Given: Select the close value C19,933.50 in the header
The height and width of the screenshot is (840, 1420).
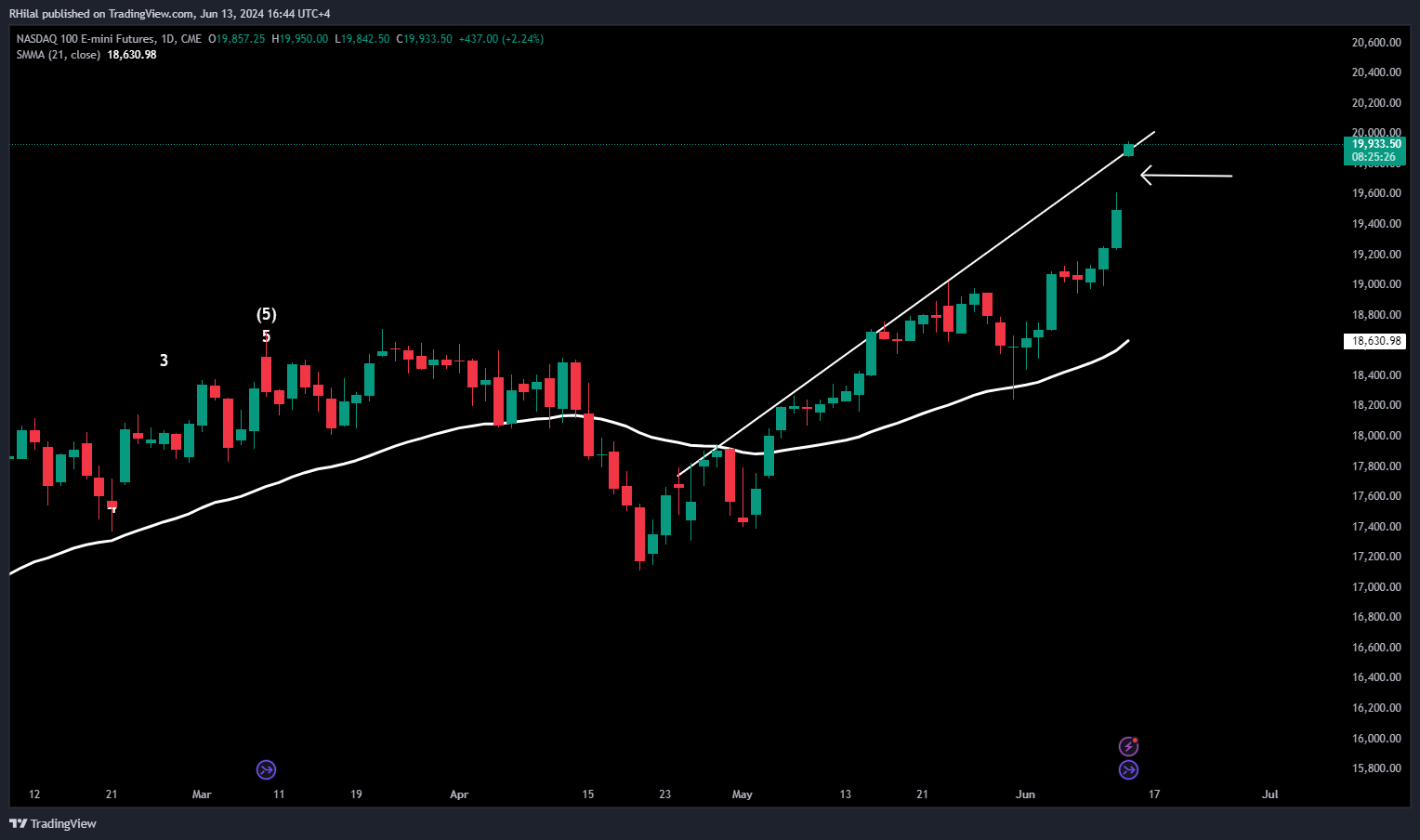Looking at the screenshot, I should 424,39.
